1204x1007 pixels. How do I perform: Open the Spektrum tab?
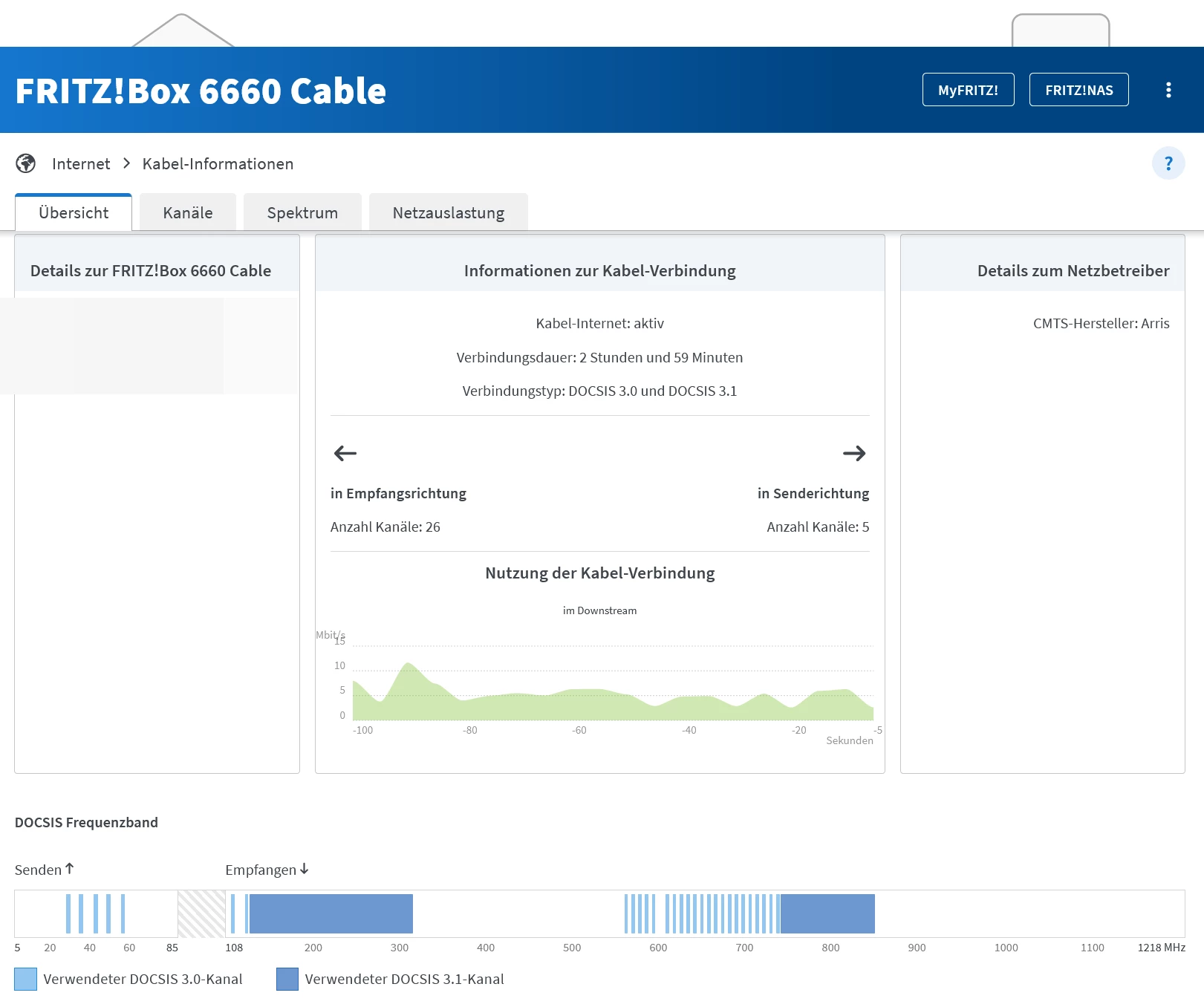302,212
